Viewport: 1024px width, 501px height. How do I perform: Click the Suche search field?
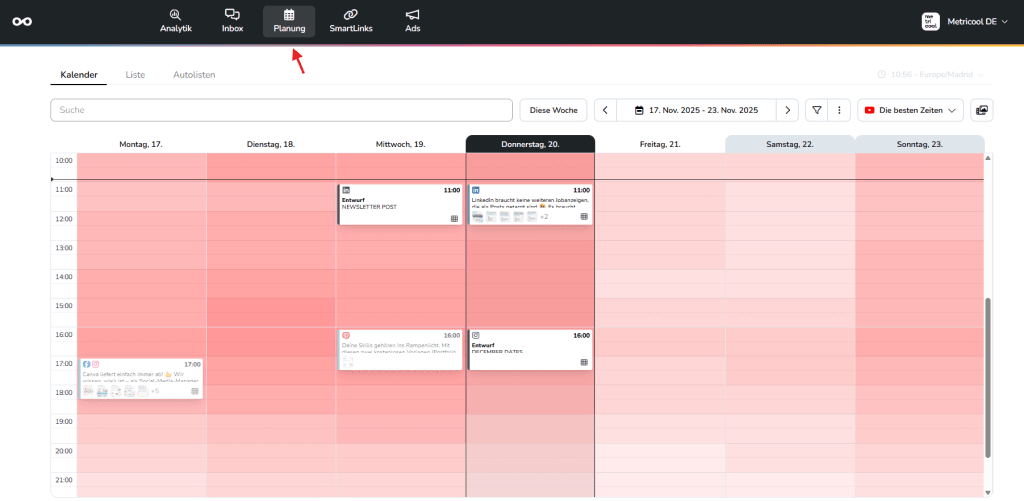coord(281,110)
